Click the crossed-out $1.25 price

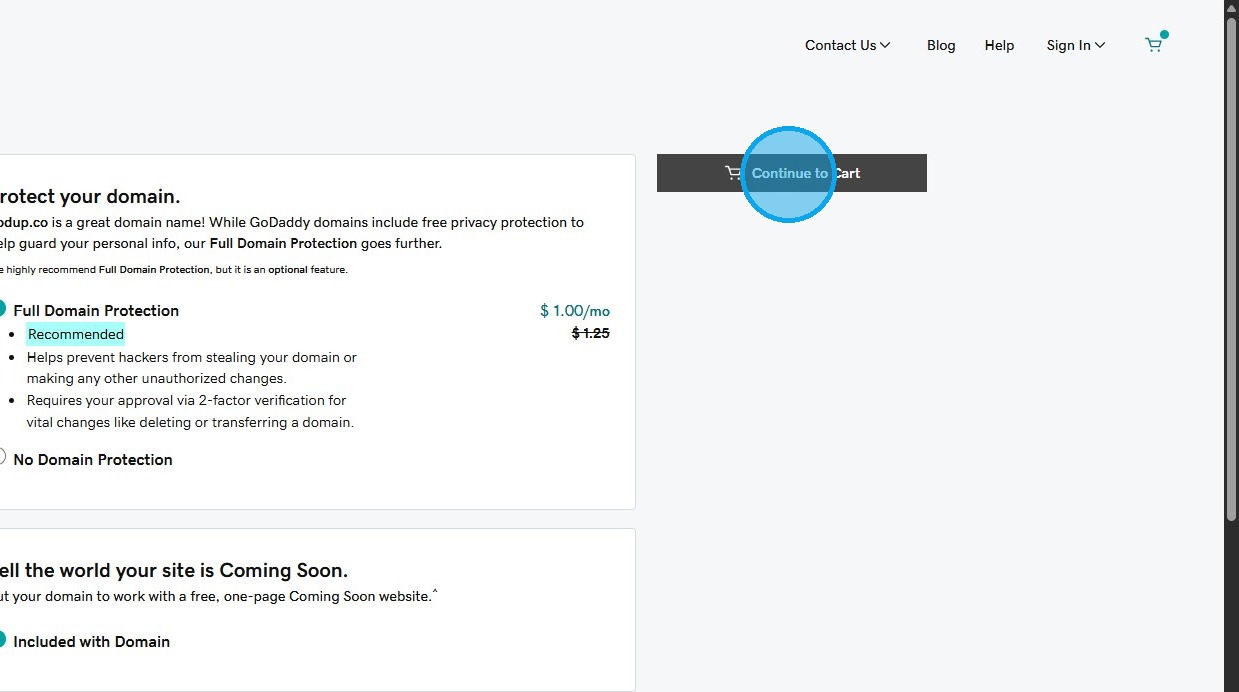[590, 333]
